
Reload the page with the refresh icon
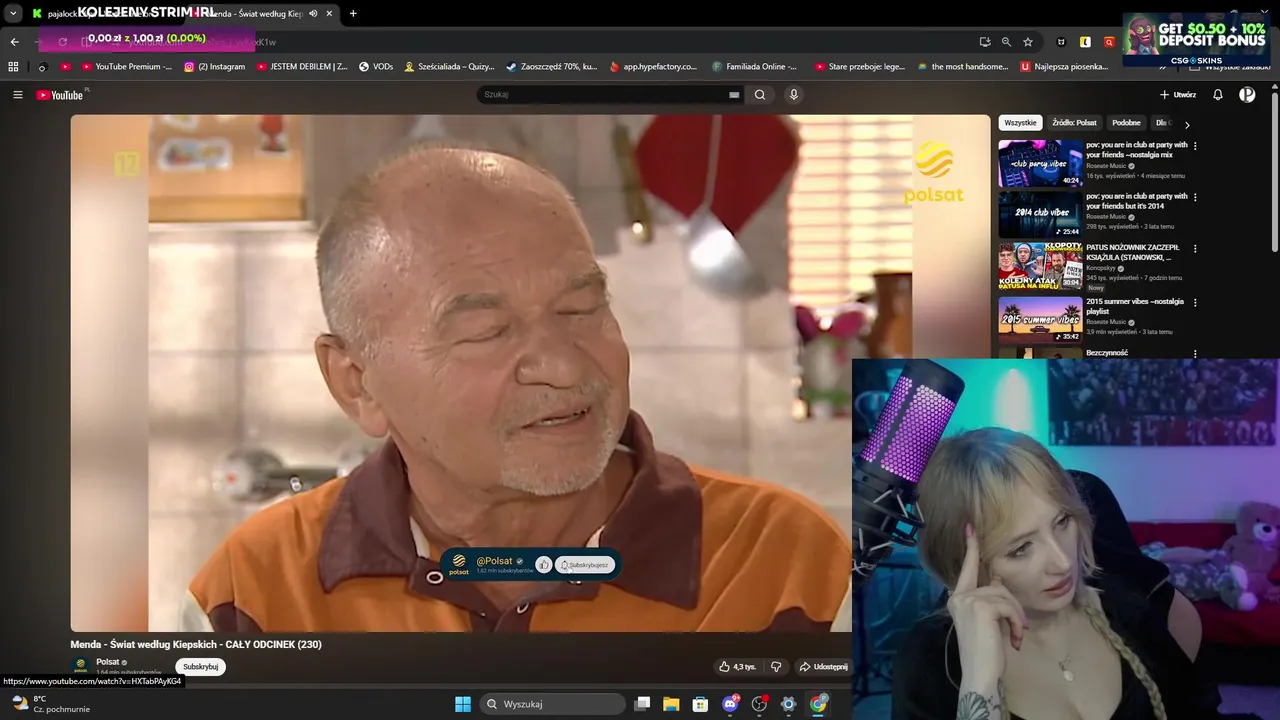pos(62,42)
